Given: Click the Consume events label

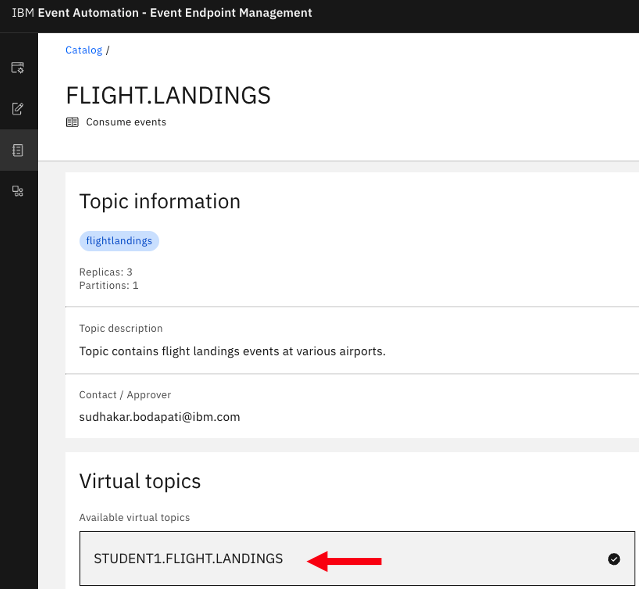Looking at the screenshot, I should tap(126, 122).
